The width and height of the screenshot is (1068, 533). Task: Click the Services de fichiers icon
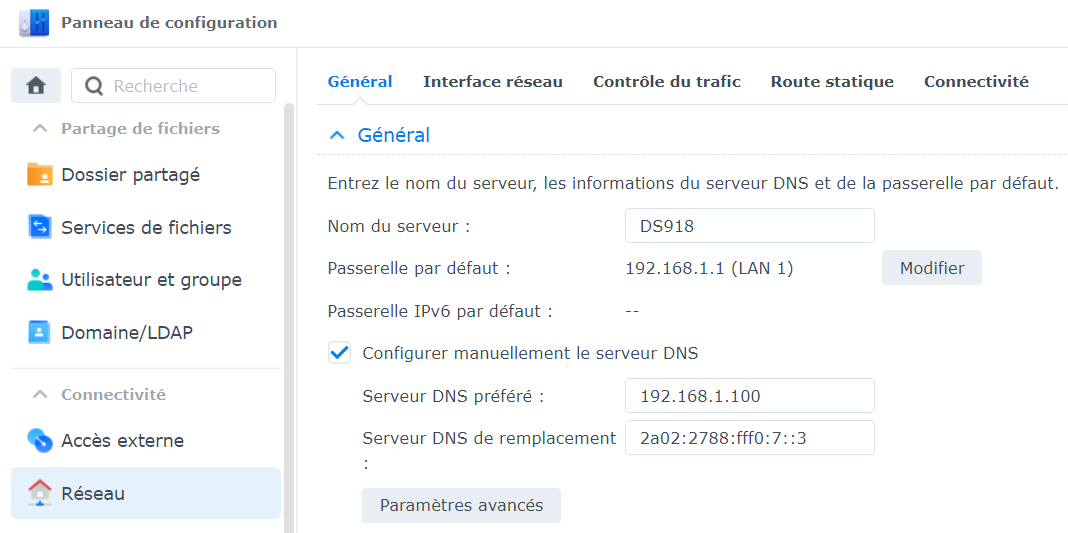pyautogui.click(x=40, y=227)
